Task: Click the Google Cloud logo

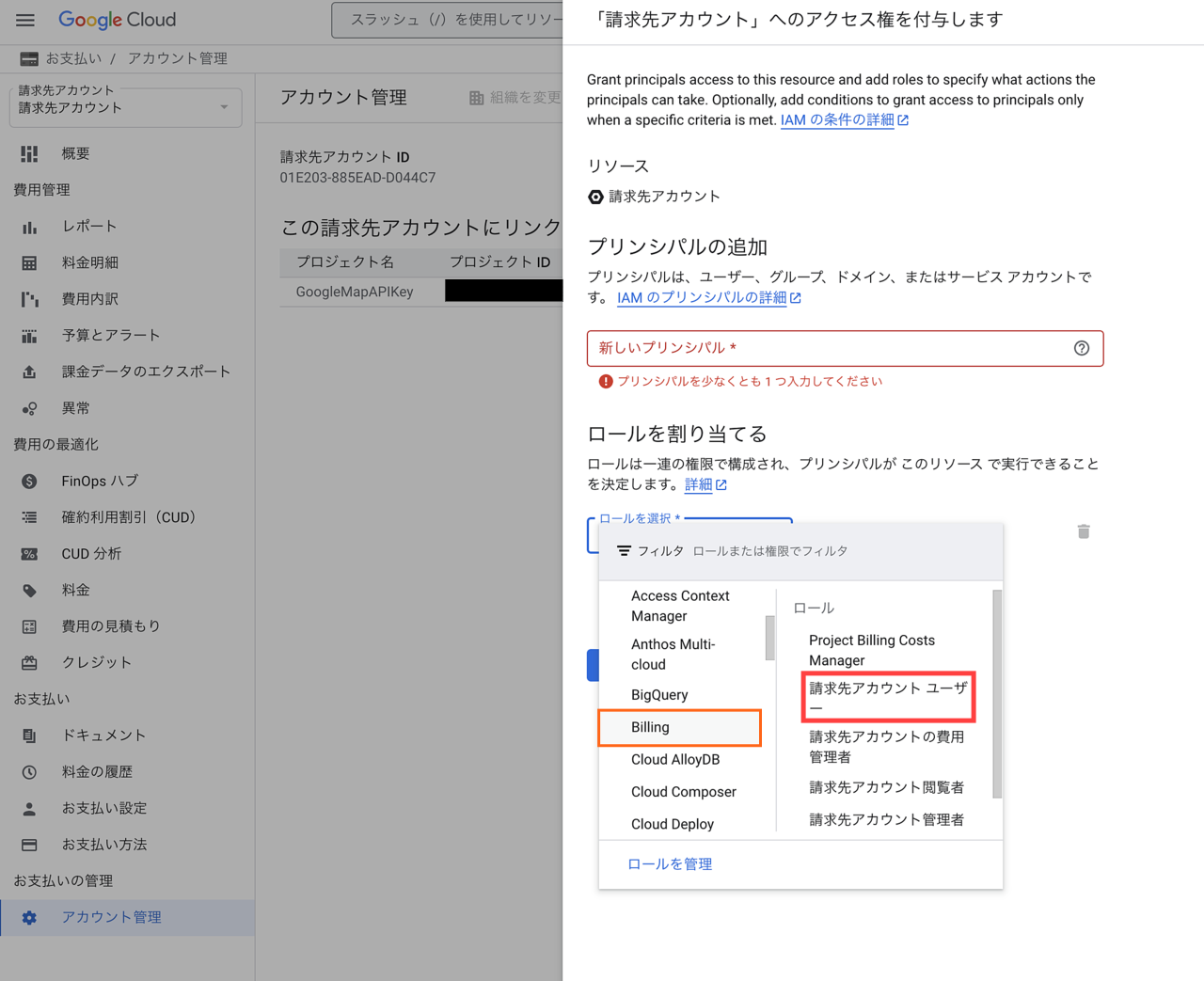Action: click(x=117, y=20)
